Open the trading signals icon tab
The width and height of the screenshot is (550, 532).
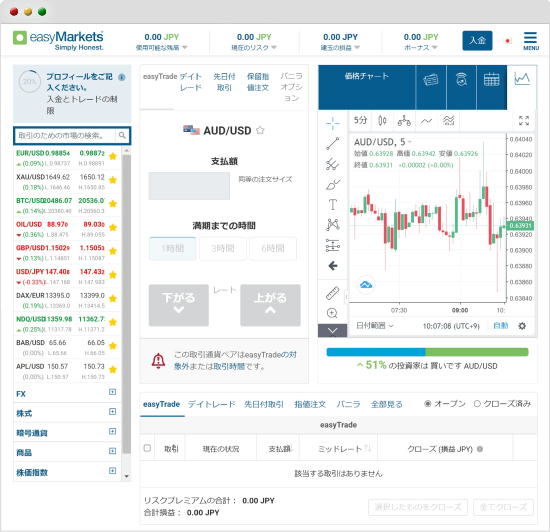pyautogui.click(x=461, y=80)
